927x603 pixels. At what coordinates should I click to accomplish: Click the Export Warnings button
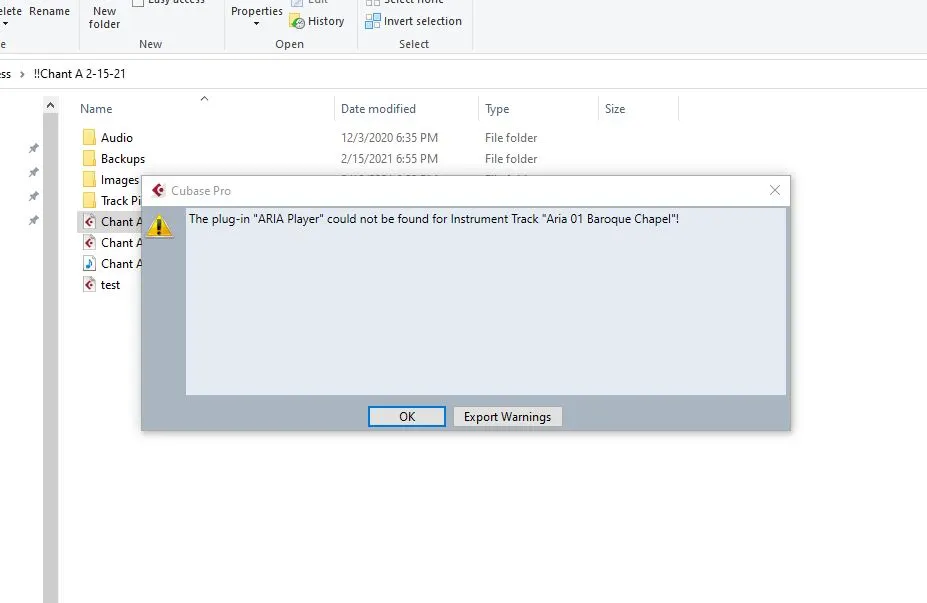(507, 417)
